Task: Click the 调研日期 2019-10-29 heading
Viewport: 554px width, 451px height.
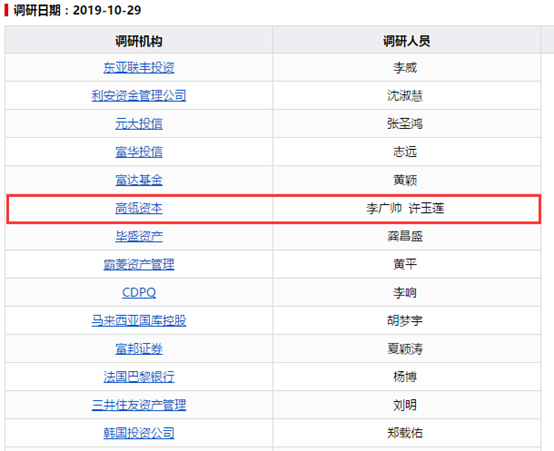Action: [x=77, y=10]
